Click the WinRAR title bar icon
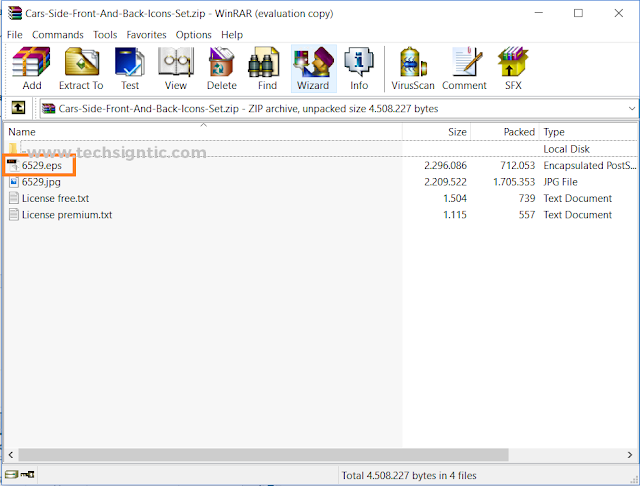This screenshot has width=640, height=486. click(15, 13)
